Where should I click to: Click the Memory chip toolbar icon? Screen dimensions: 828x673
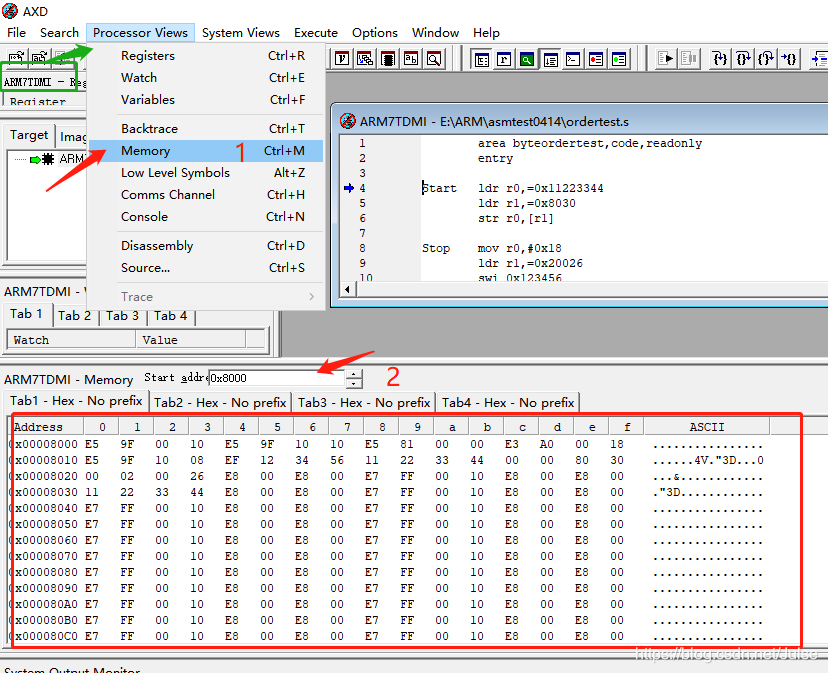[x=388, y=59]
